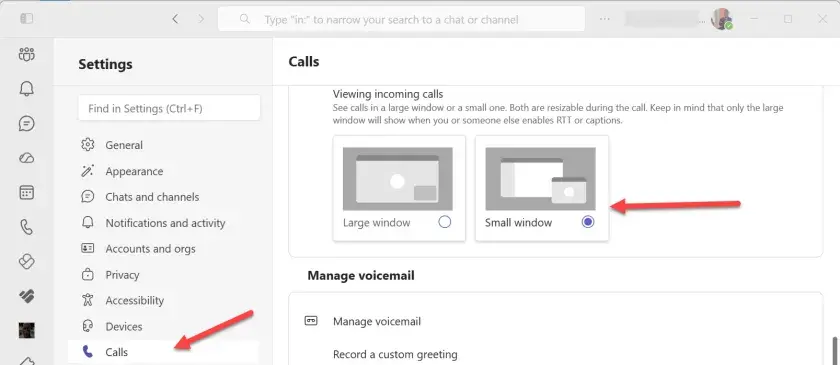Screen dimensions: 840x365
Task: Open Manage voicemail option
Action: (377, 321)
